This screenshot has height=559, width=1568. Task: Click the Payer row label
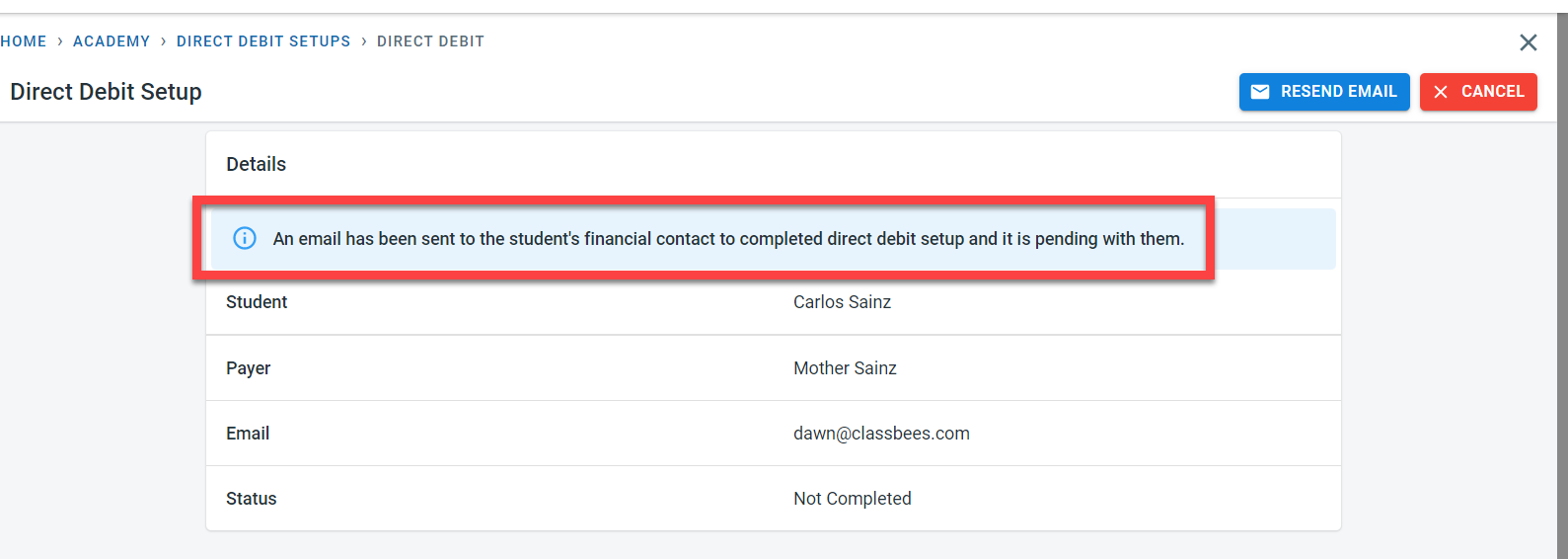(249, 368)
